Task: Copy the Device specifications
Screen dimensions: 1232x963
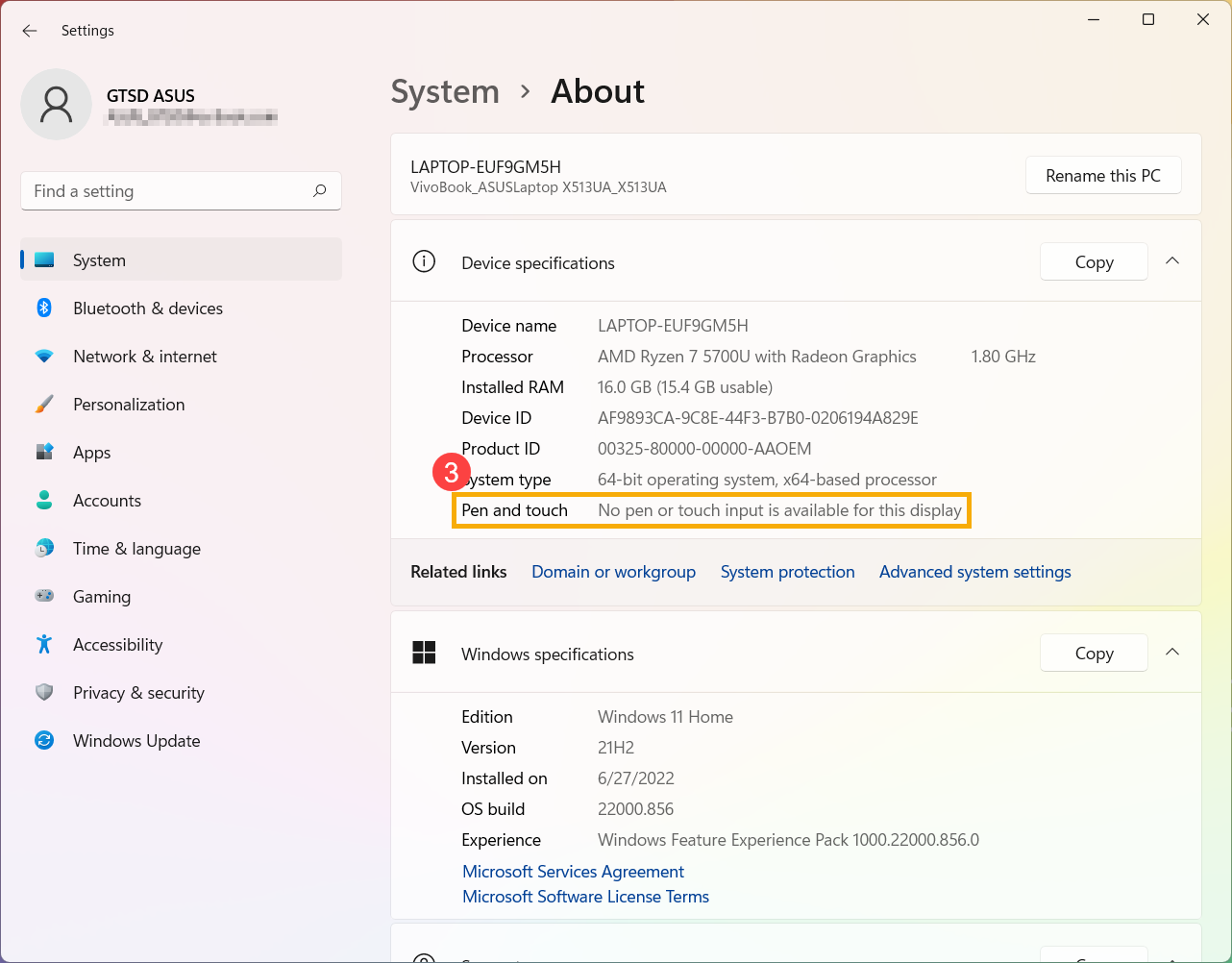Action: click(x=1094, y=262)
